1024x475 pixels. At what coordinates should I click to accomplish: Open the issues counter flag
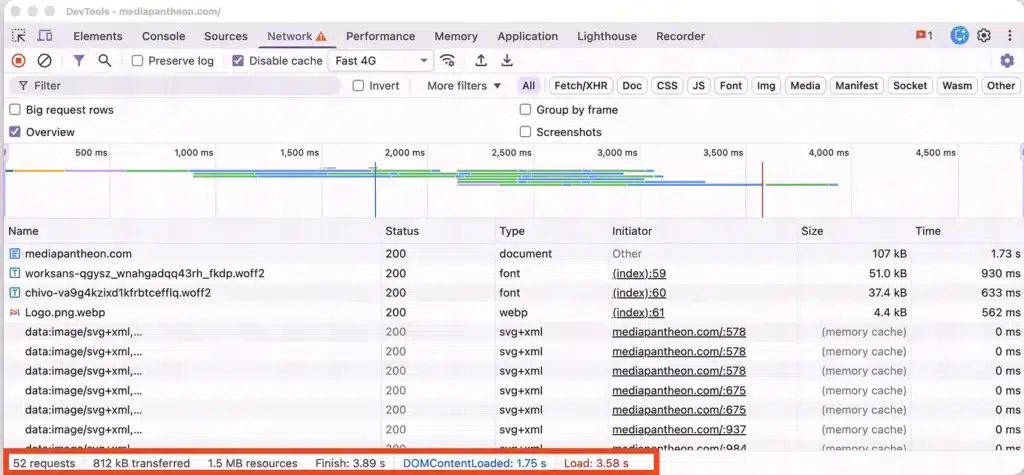click(x=924, y=36)
